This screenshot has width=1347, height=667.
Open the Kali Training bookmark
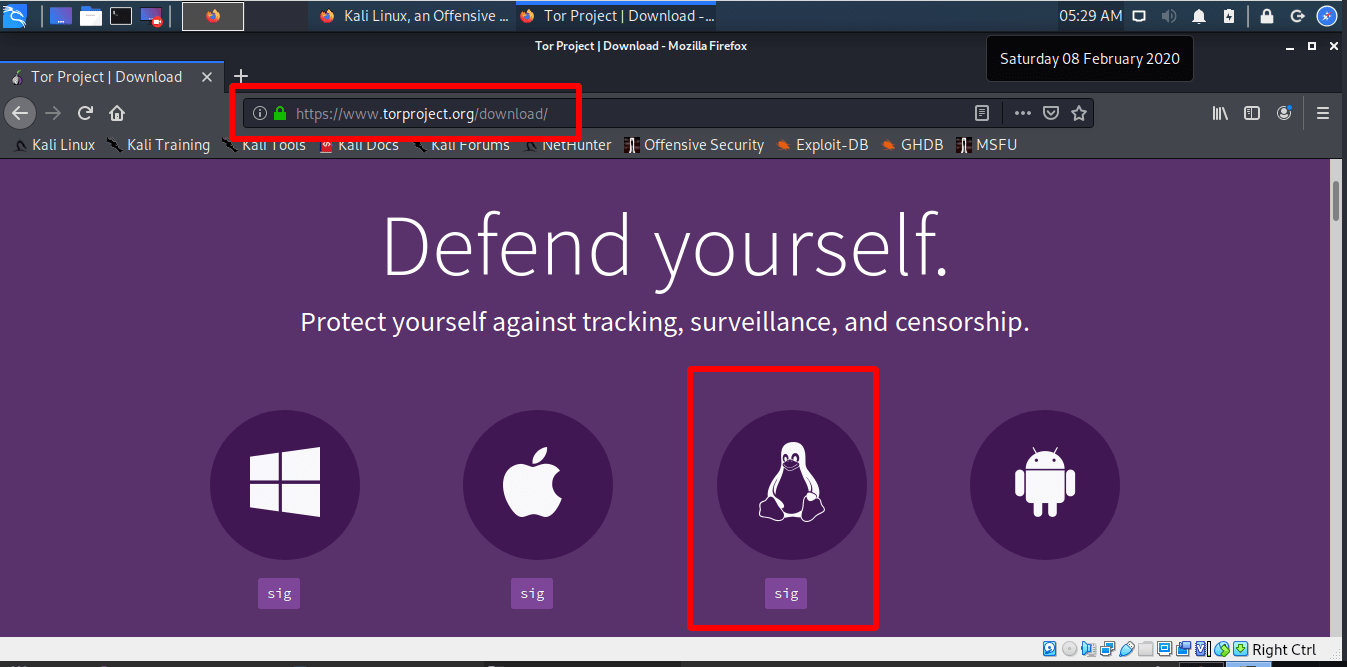tap(159, 145)
